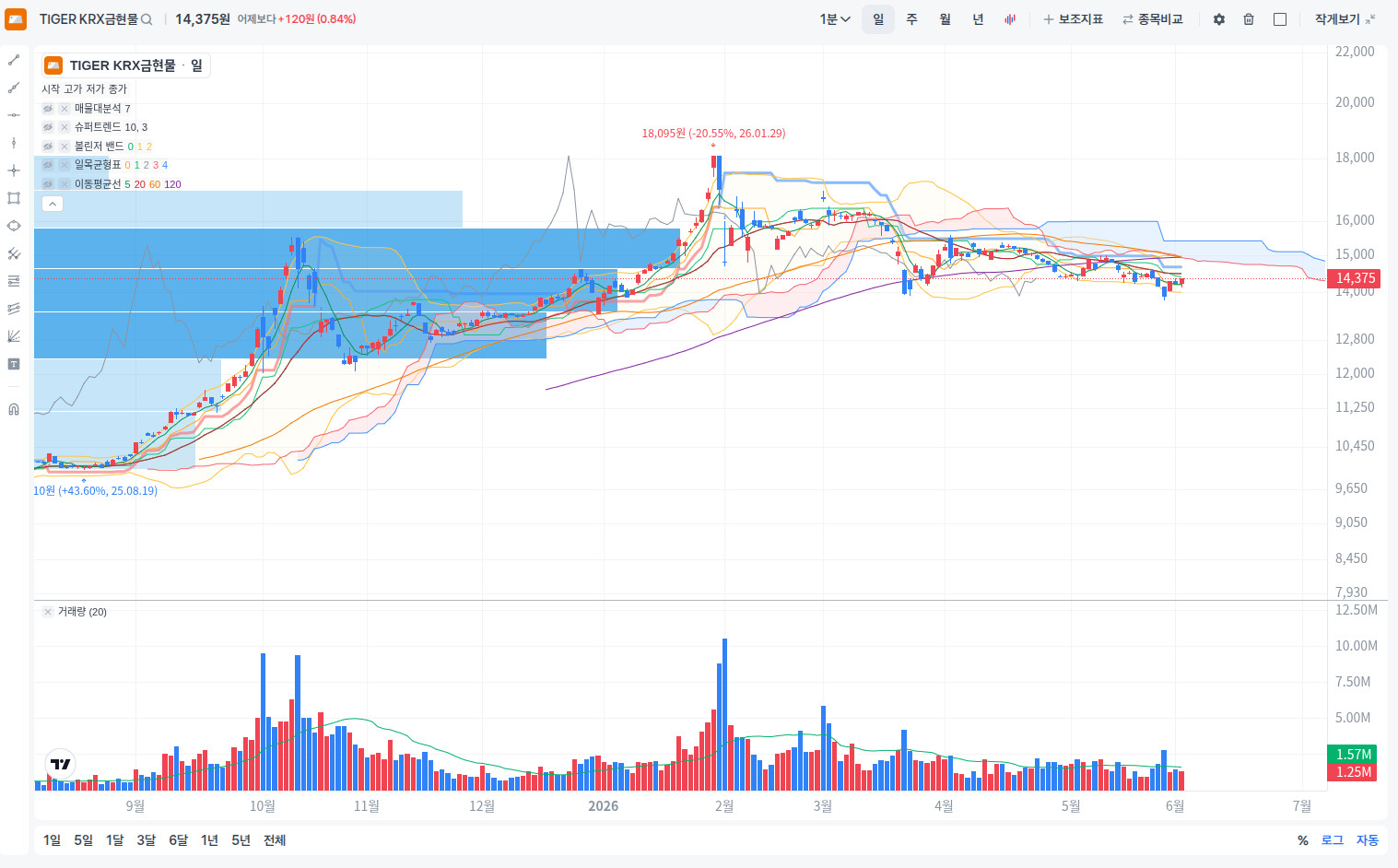Collapse the indicator legend list

coord(53,204)
